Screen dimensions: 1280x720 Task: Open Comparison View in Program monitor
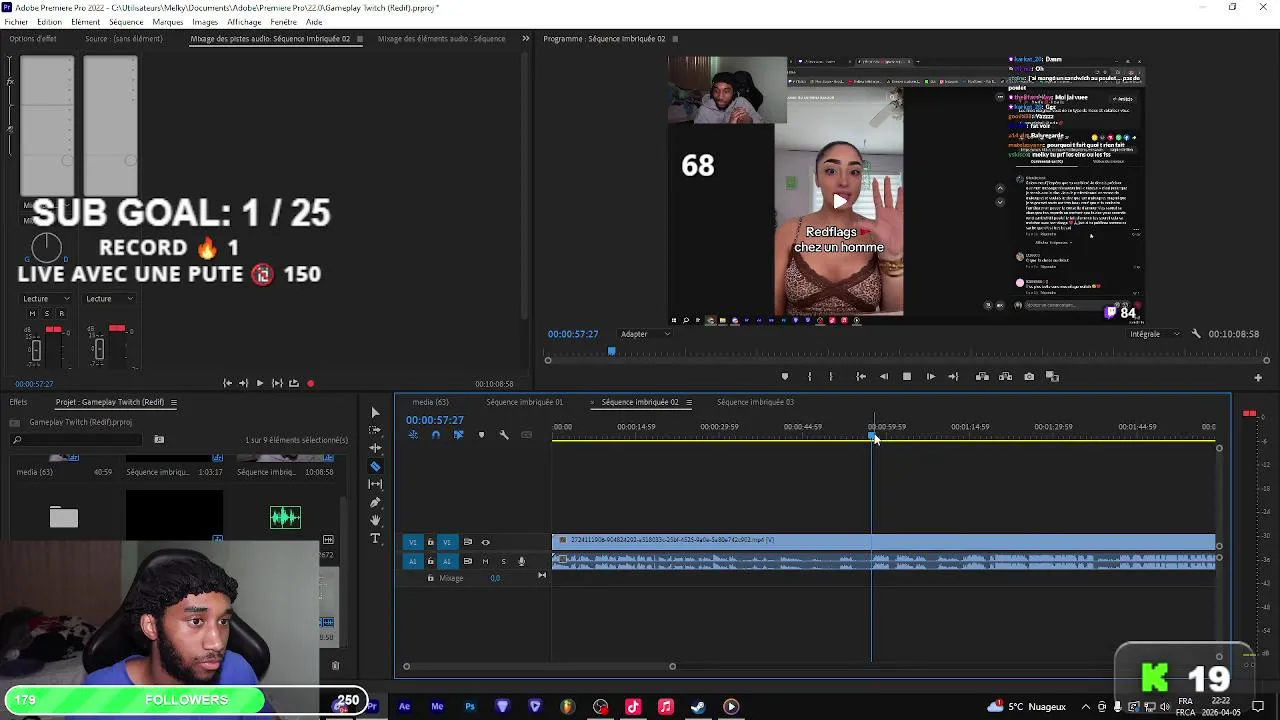pos(1052,377)
